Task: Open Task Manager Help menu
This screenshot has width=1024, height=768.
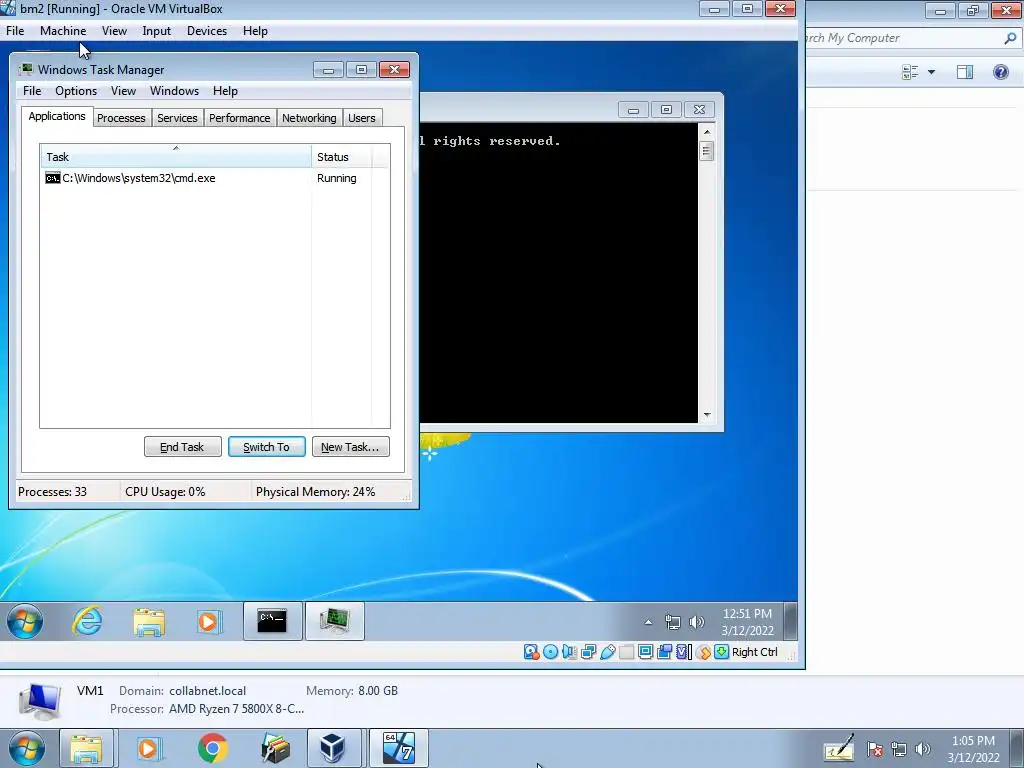Action: [x=225, y=91]
